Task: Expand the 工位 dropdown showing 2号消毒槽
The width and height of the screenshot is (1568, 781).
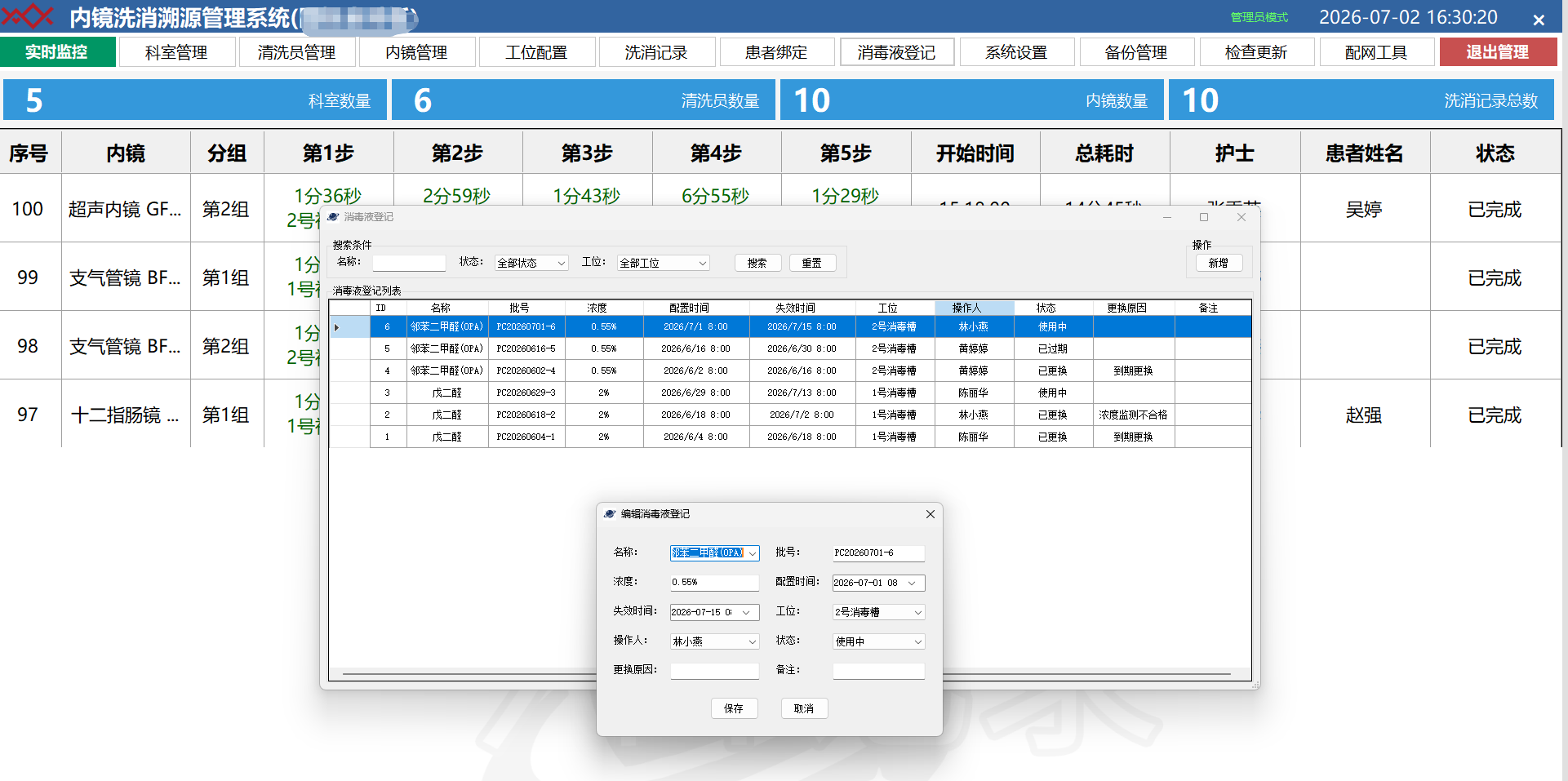Action: click(918, 613)
